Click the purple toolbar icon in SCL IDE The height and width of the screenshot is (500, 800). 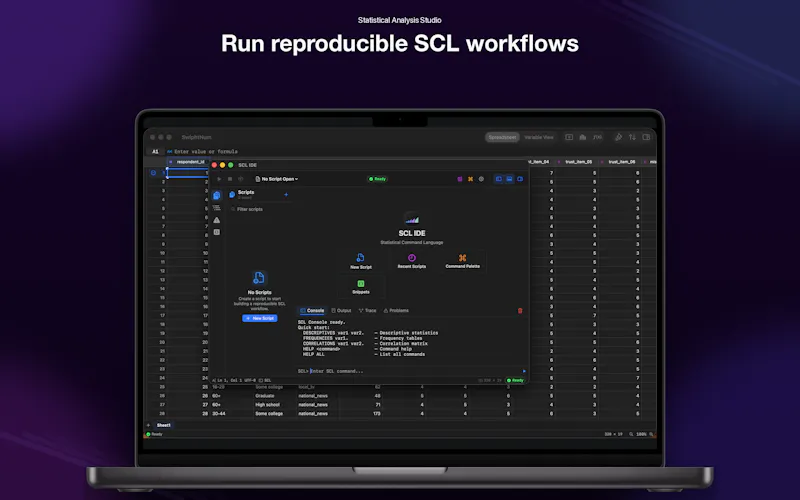[x=460, y=179]
